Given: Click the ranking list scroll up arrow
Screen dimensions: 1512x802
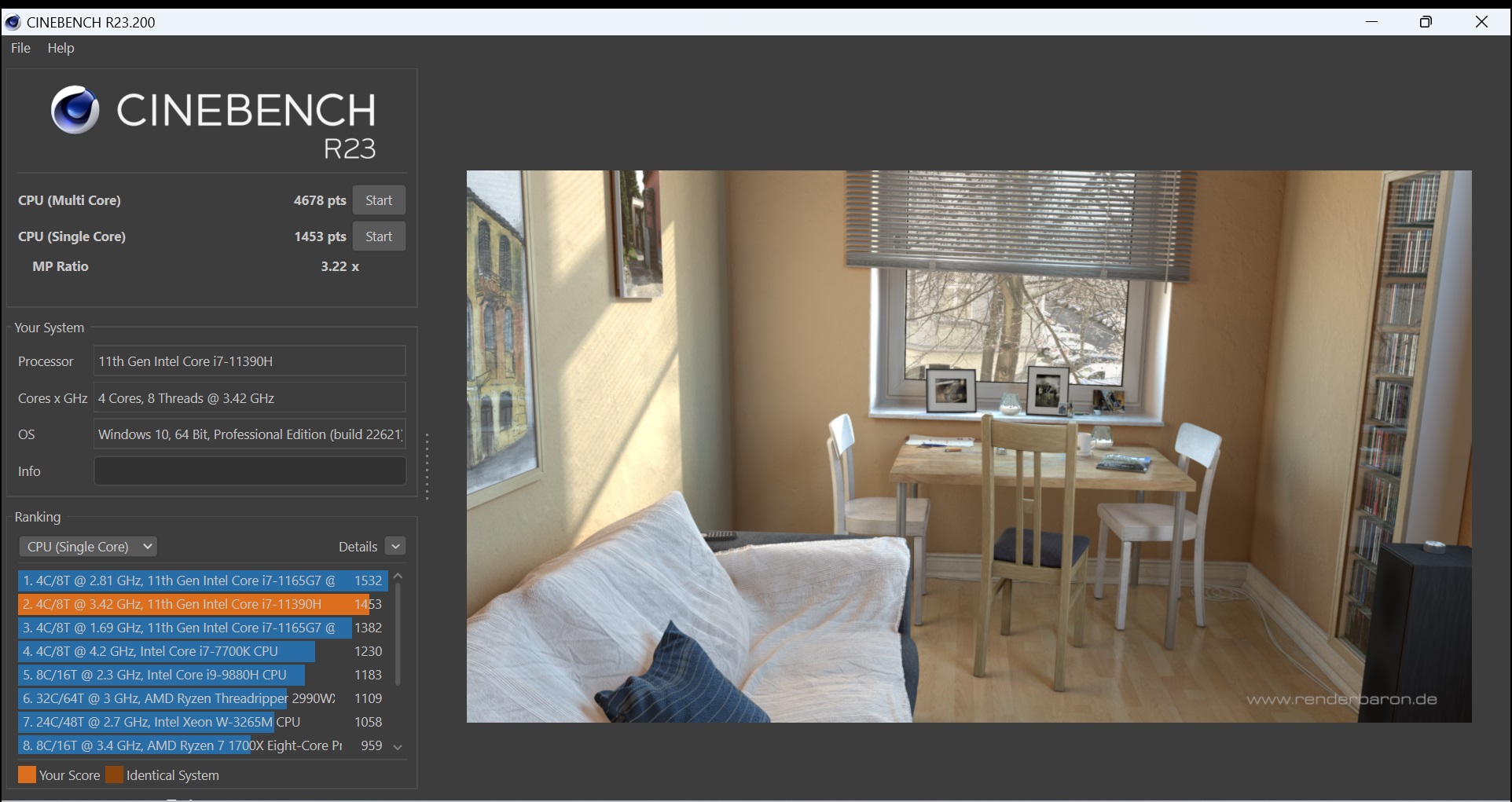Looking at the screenshot, I should [398, 577].
